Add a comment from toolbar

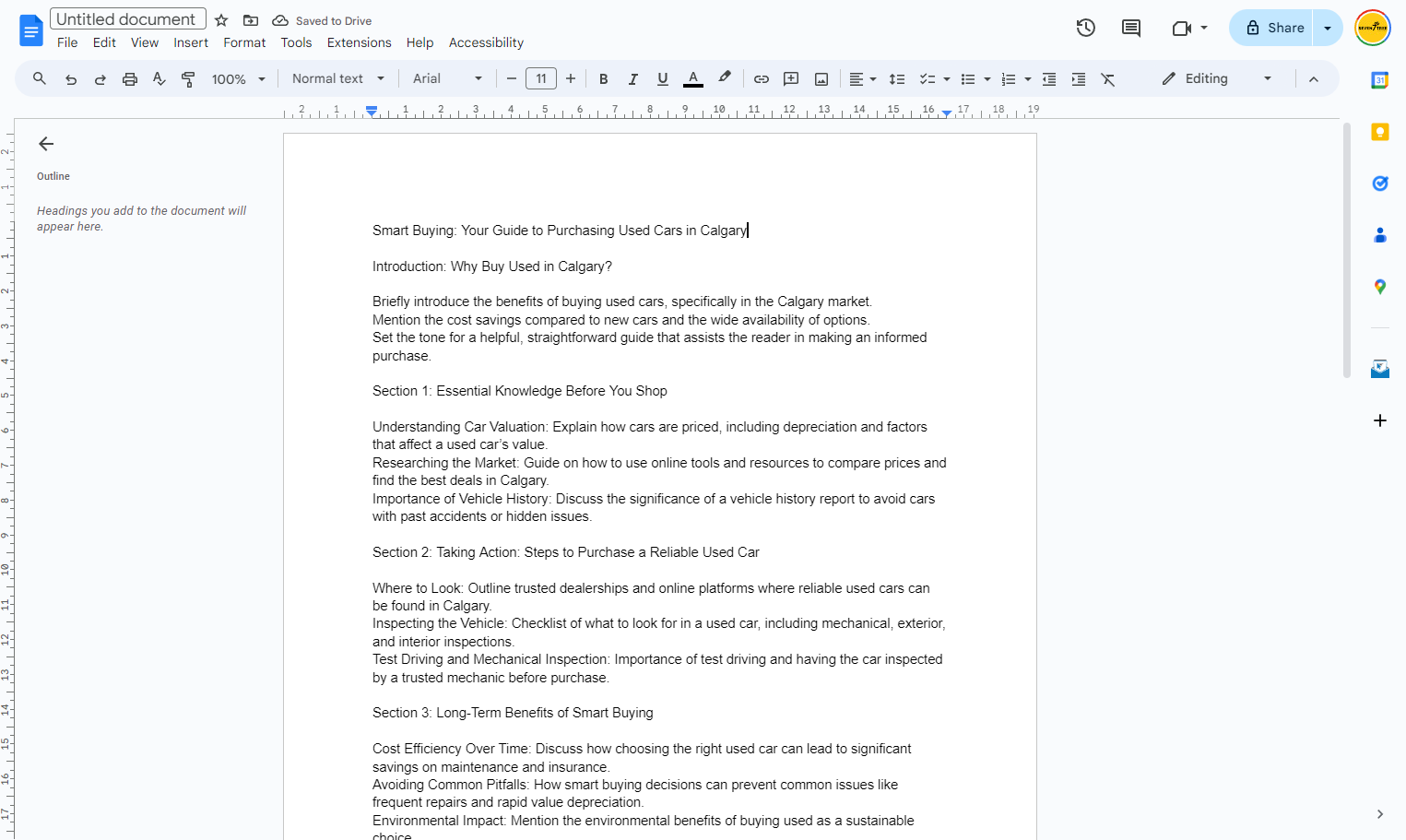coord(791,79)
